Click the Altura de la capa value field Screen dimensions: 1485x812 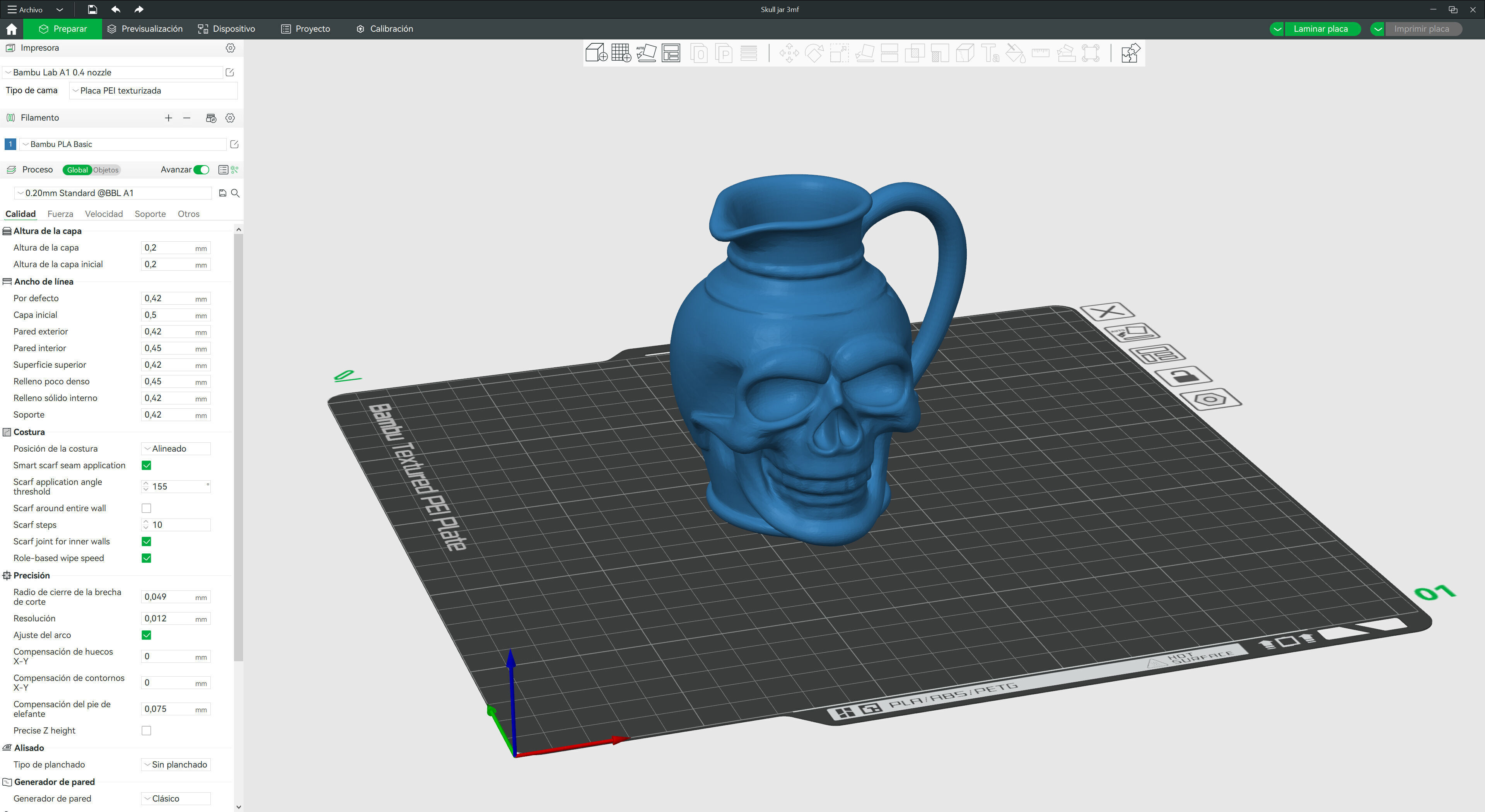coord(175,248)
